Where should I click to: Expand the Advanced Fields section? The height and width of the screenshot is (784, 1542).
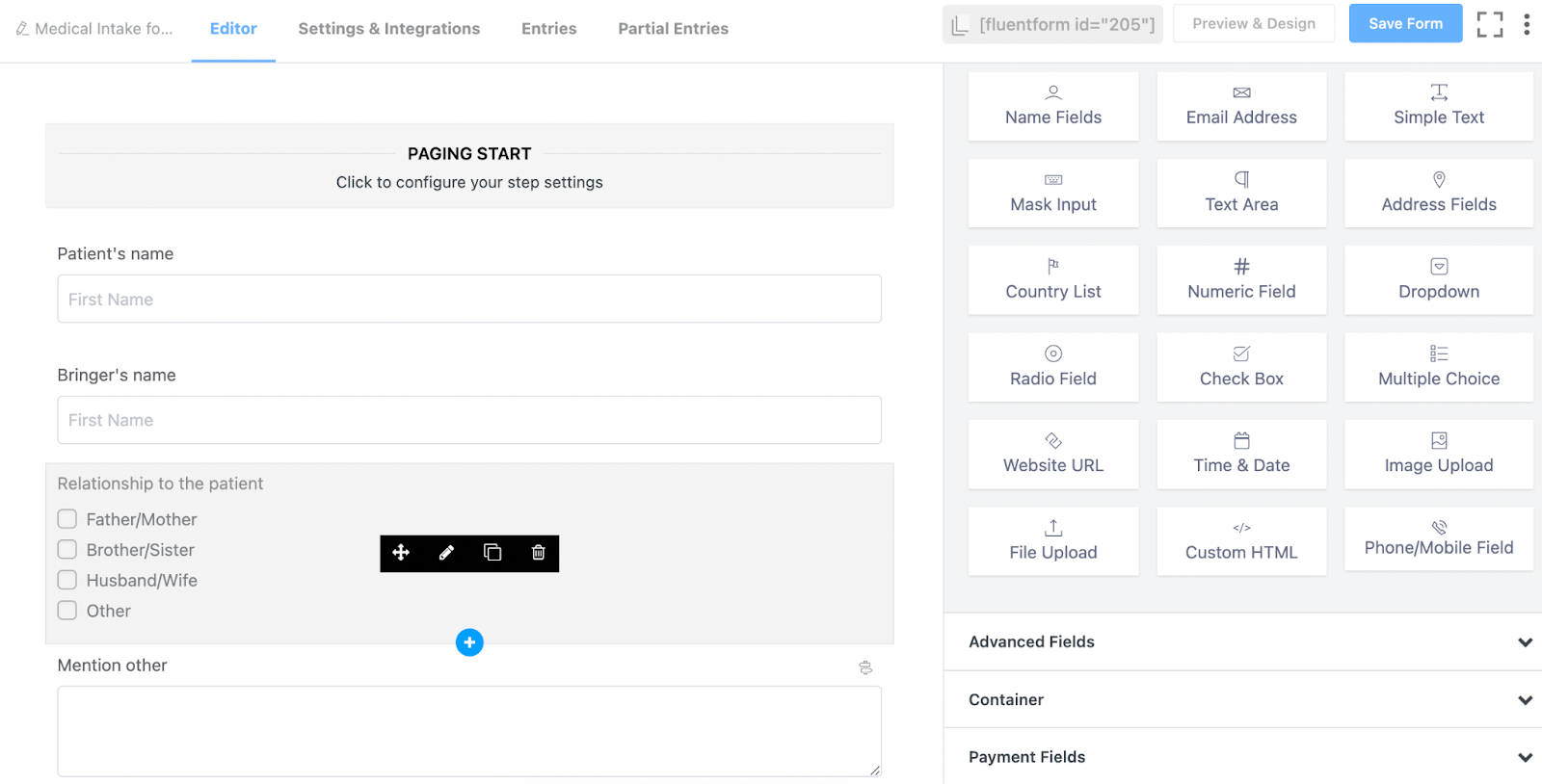(1243, 641)
